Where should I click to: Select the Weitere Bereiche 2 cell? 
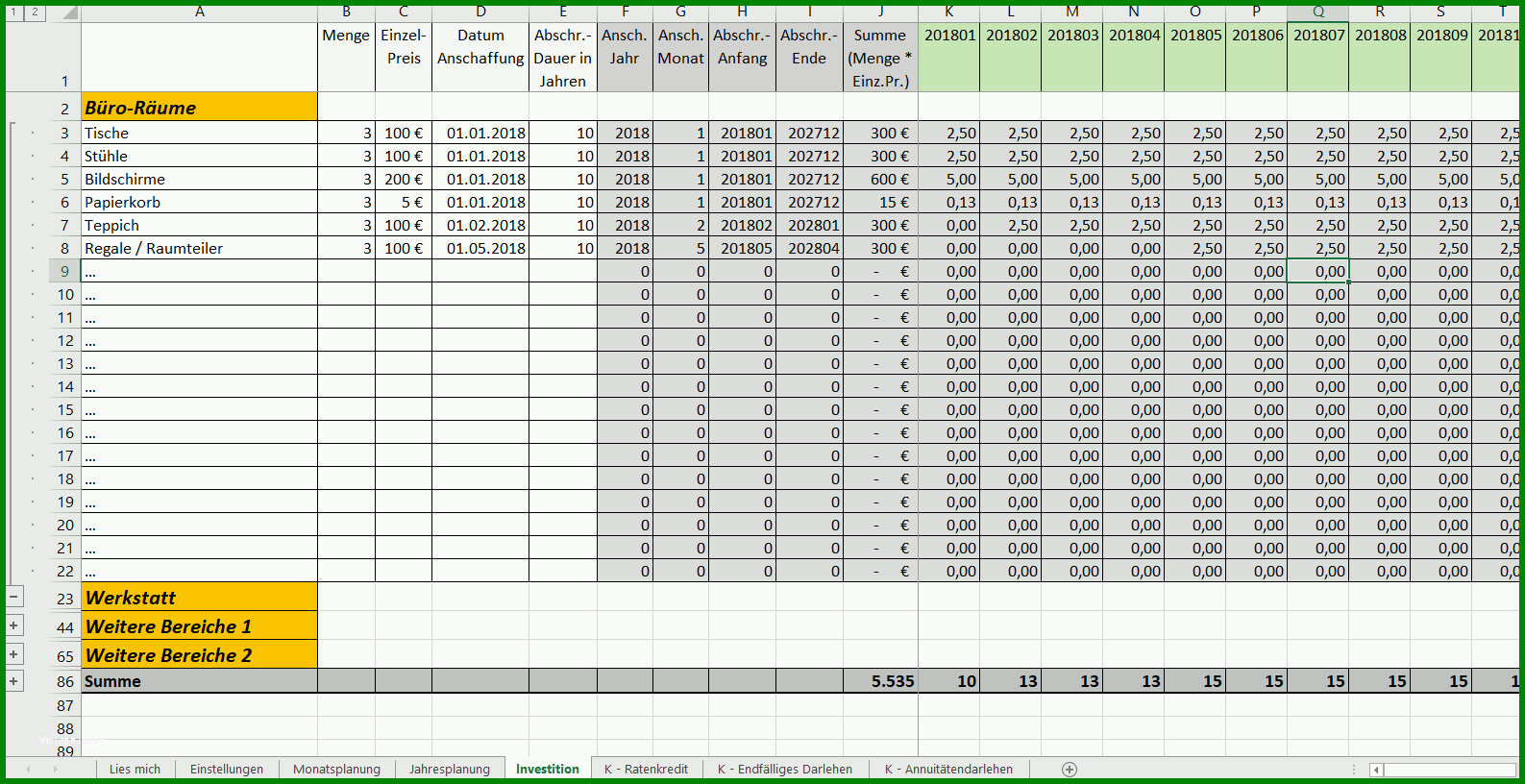199,654
